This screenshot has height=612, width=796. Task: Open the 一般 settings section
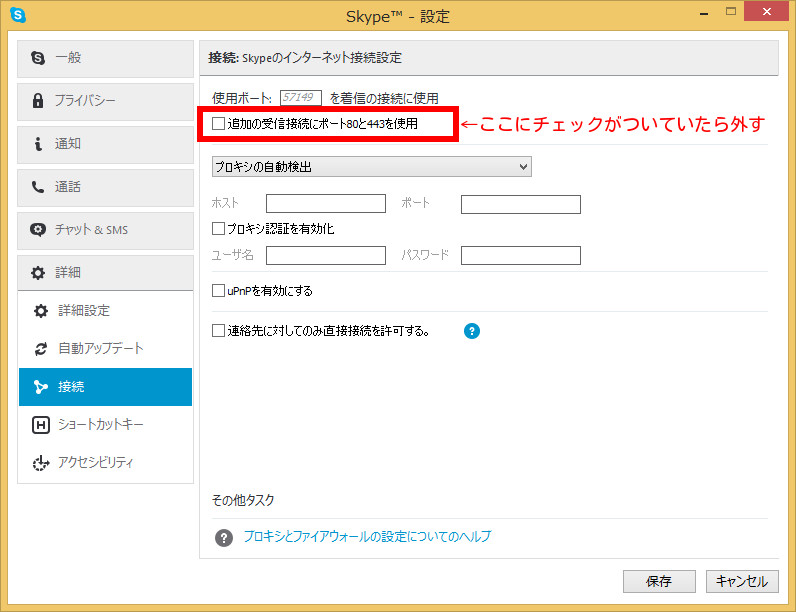(x=106, y=59)
